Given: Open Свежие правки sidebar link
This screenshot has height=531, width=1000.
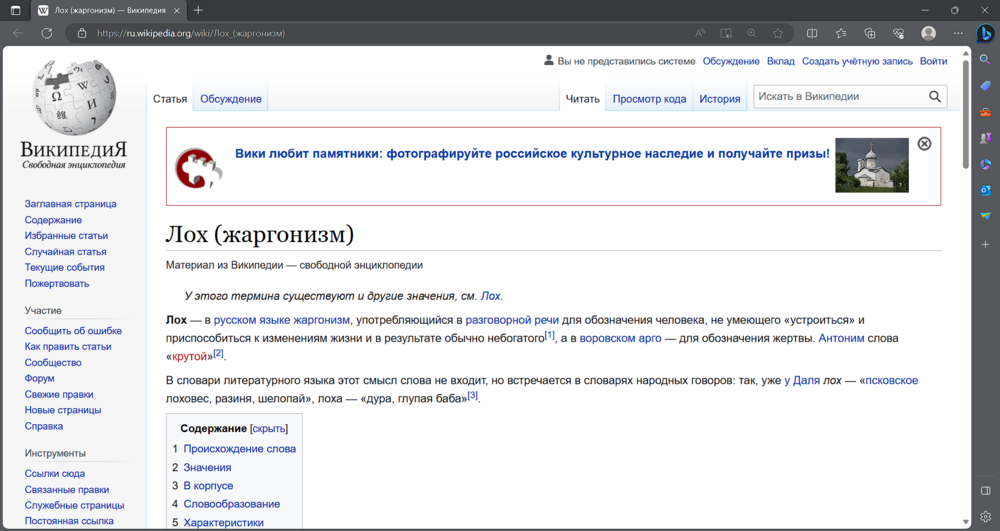Looking at the screenshot, I should click(x=59, y=395).
